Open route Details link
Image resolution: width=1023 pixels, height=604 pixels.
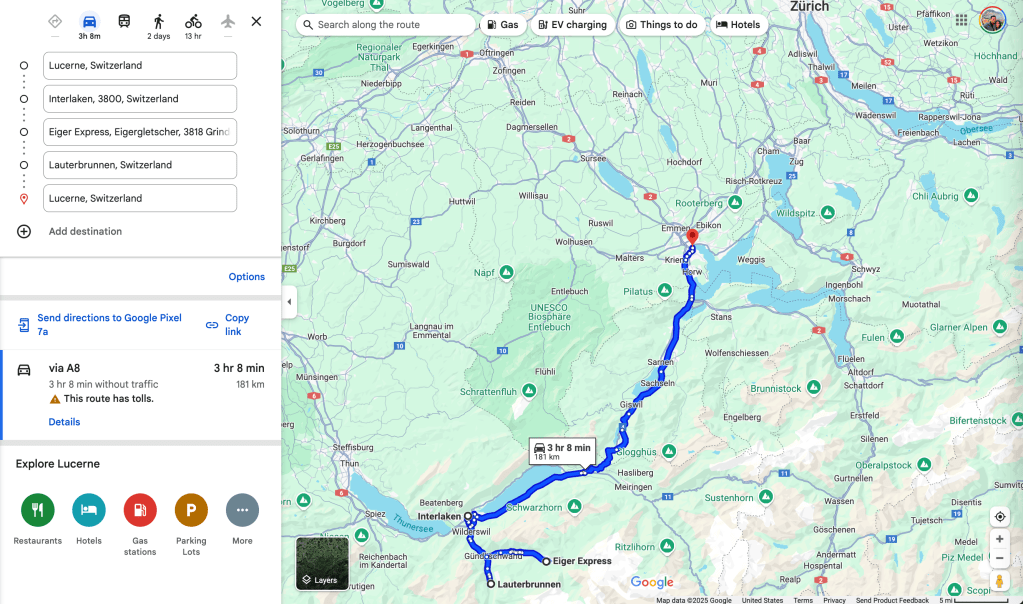[64, 422]
